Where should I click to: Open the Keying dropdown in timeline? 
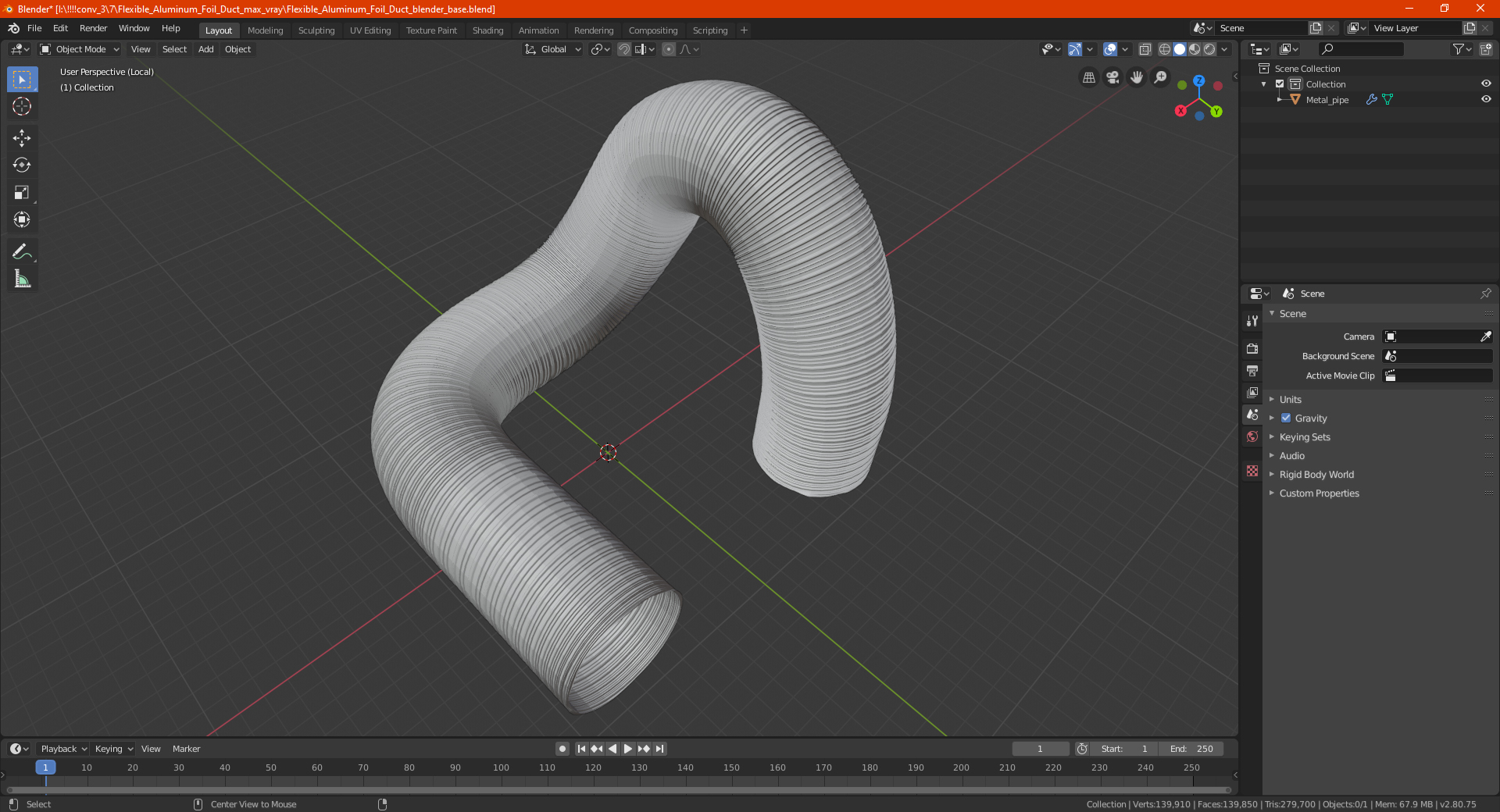(113, 749)
